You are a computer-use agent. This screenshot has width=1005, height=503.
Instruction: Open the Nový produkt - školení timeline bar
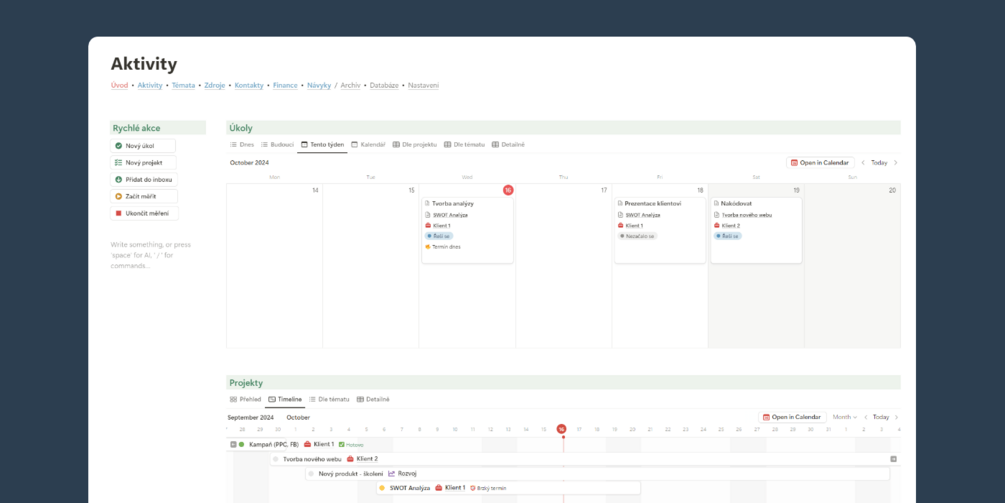point(597,474)
